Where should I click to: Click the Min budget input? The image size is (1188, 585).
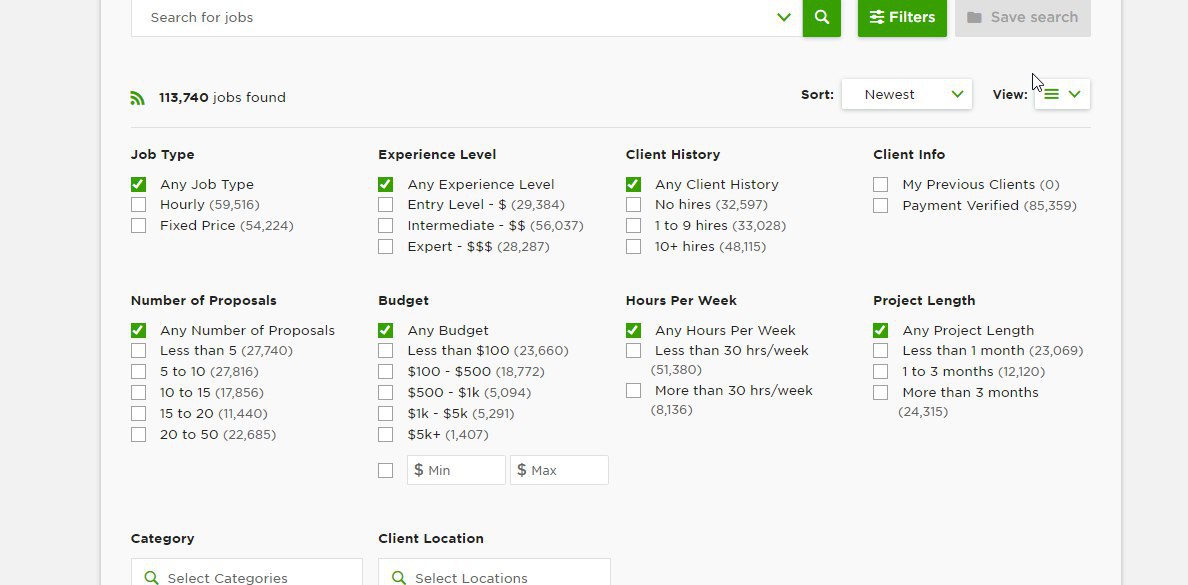point(456,470)
